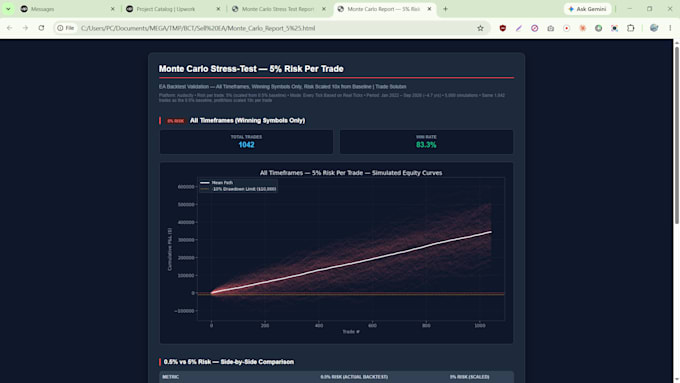Screen dimensions: 680x383
Task: Click the METRIC column header
Action: [x=170, y=377]
